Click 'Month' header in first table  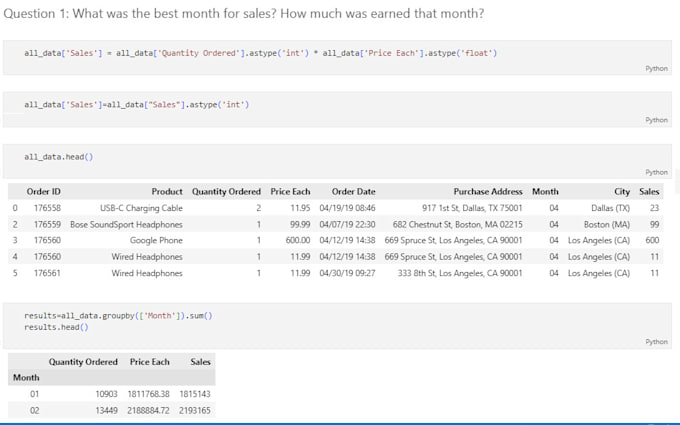click(x=545, y=192)
